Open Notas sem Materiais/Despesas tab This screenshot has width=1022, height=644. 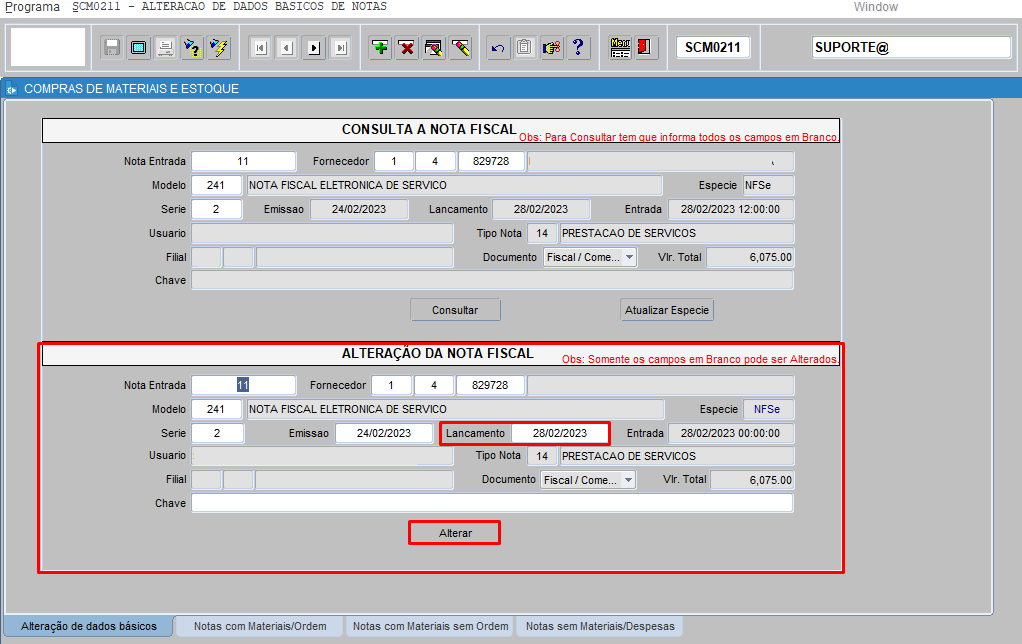coord(600,626)
